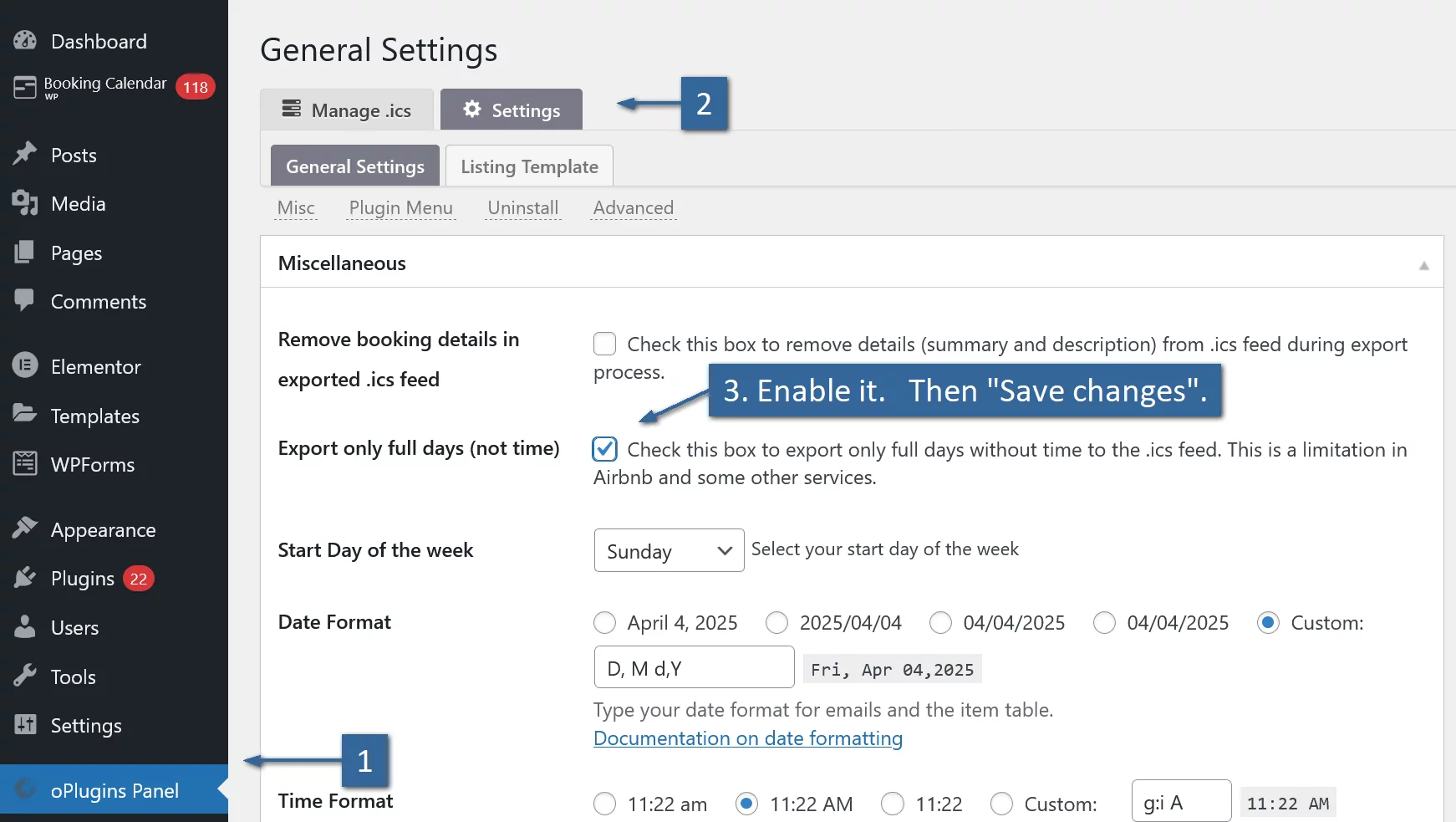The height and width of the screenshot is (822, 1456).
Task: Jump to the Advanced section link
Action: (634, 207)
